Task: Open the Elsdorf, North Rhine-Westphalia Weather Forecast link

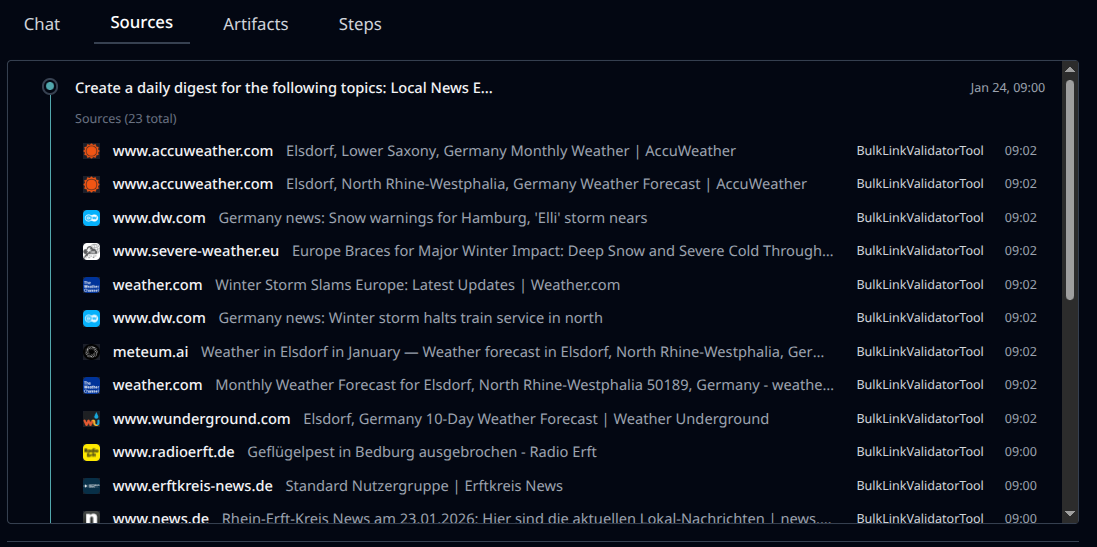Action: pyautogui.click(x=546, y=184)
